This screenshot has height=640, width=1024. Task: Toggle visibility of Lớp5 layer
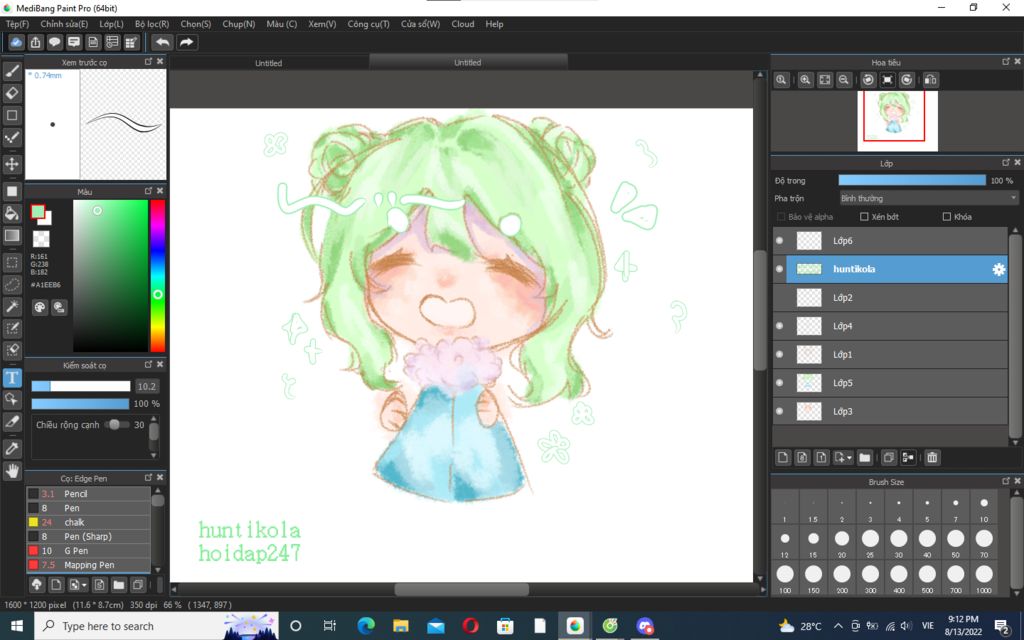pos(780,383)
